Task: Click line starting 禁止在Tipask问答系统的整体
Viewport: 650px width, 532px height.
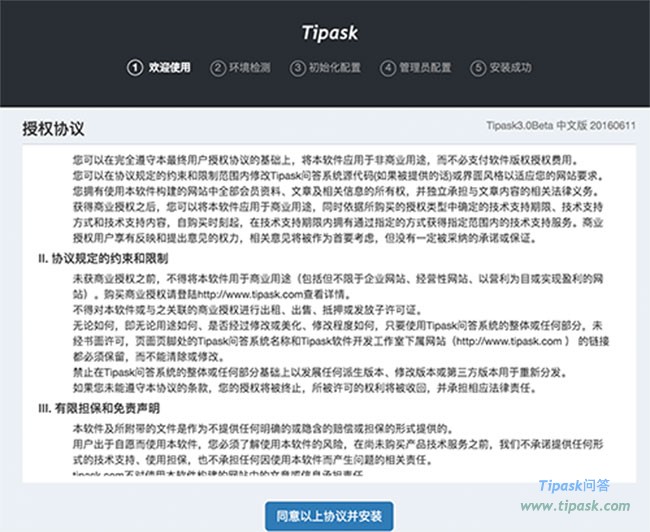Action: click(320, 372)
